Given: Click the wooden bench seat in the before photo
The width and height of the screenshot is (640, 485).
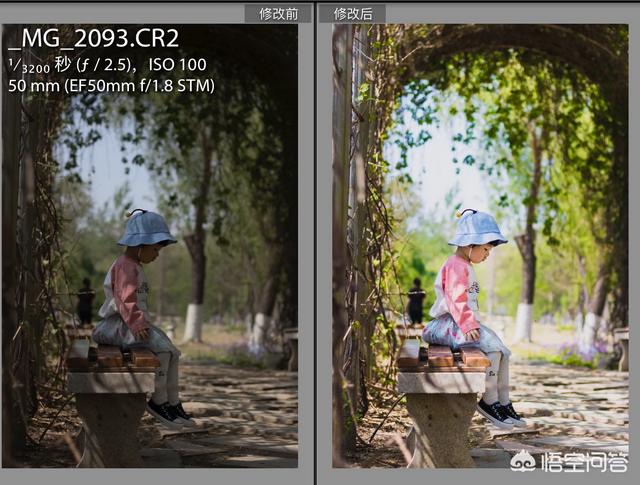Looking at the screenshot, I should tap(113, 357).
